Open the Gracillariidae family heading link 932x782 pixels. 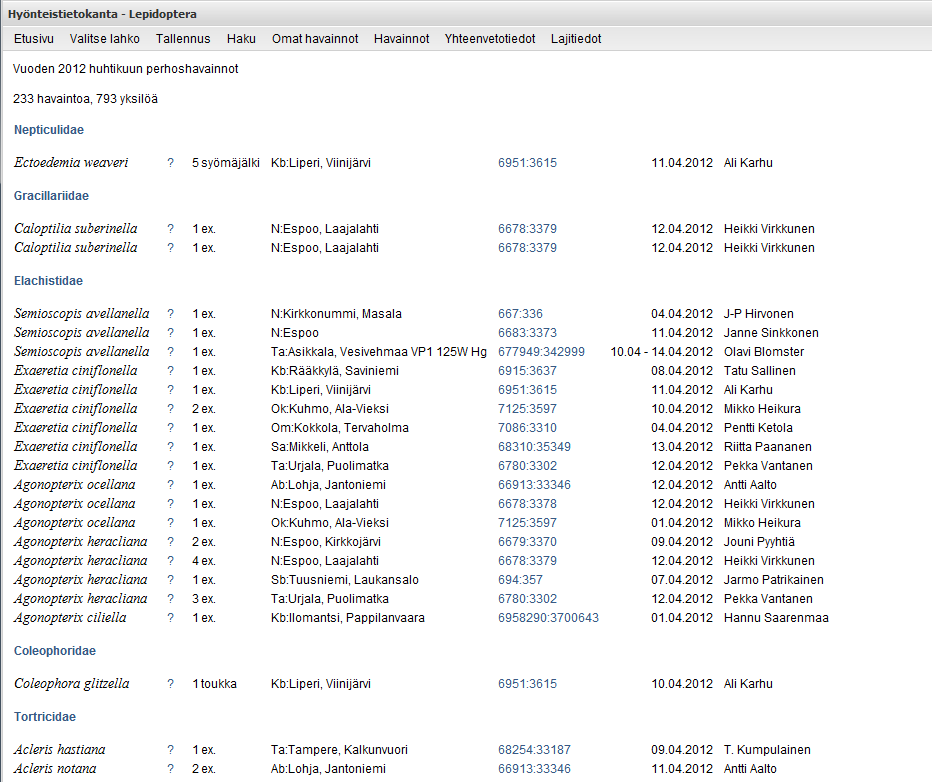tap(51, 196)
